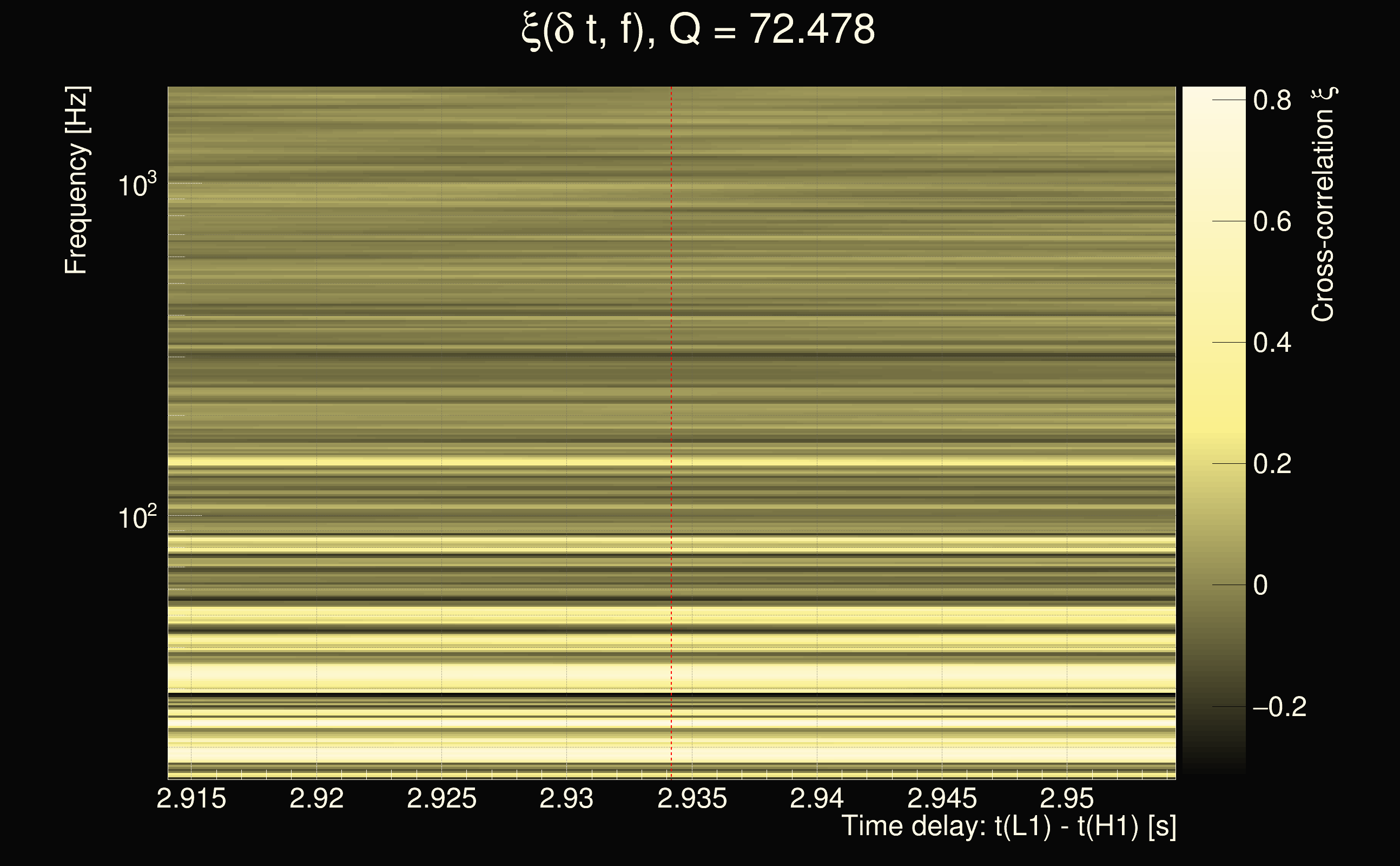The image size is (1400, 866).
Task: Click the 2.95 x-axis tick label
Action: coord(1066,798)
